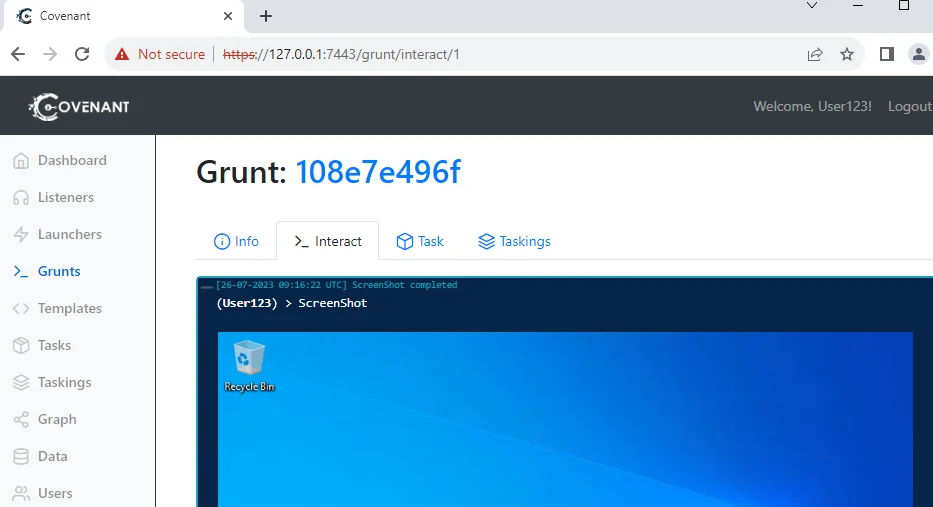Collapse the ScreenShot output entry
This screenshot has width=933, height=507.
(206, 286)
